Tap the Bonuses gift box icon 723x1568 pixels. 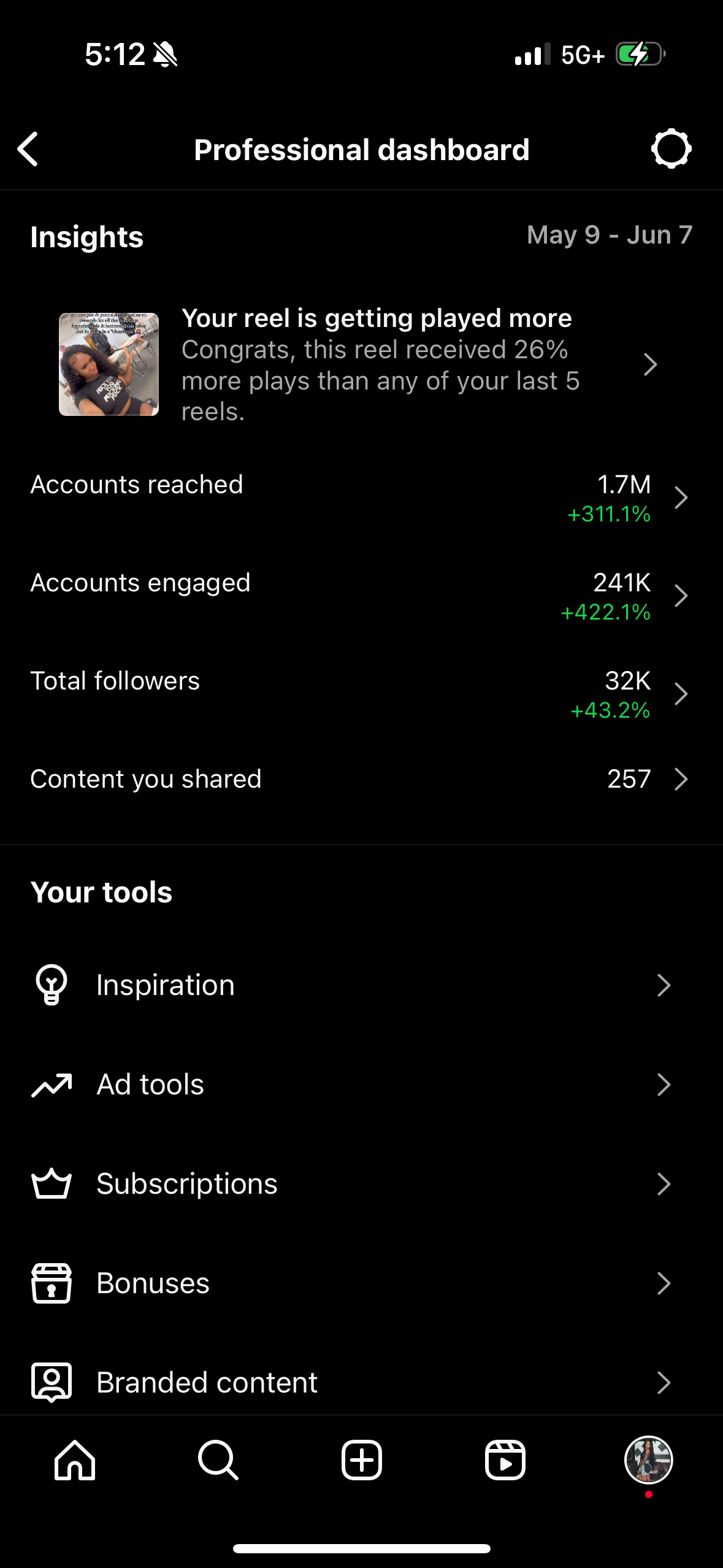pyautogui.click(x=52, y=1283)
